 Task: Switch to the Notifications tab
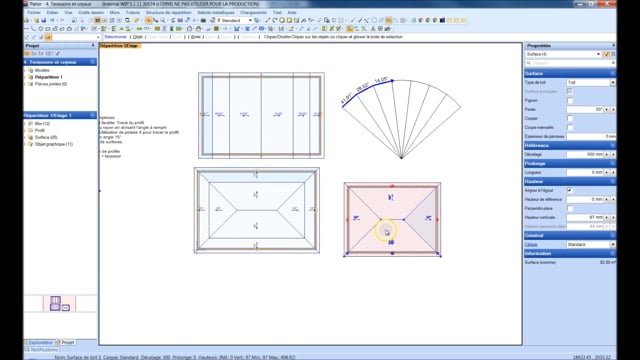(42, 350)
